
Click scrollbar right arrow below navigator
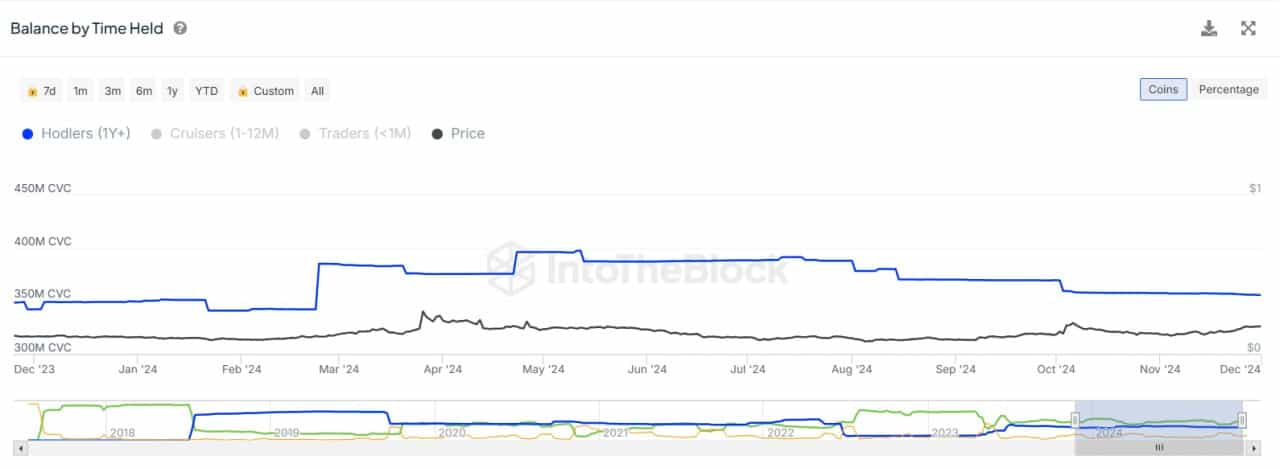point(1256,448)
